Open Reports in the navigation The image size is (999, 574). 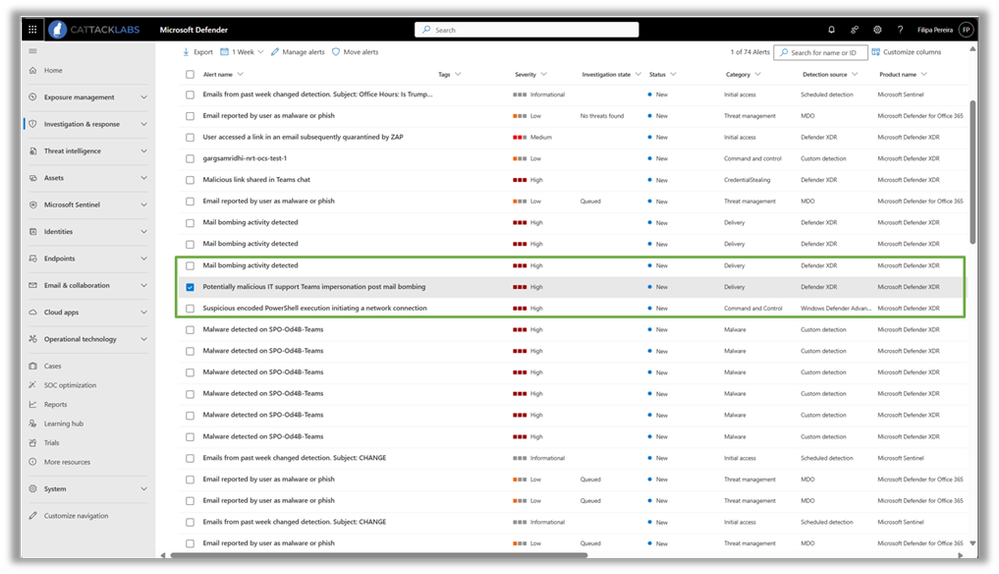[x=55, y=404]
